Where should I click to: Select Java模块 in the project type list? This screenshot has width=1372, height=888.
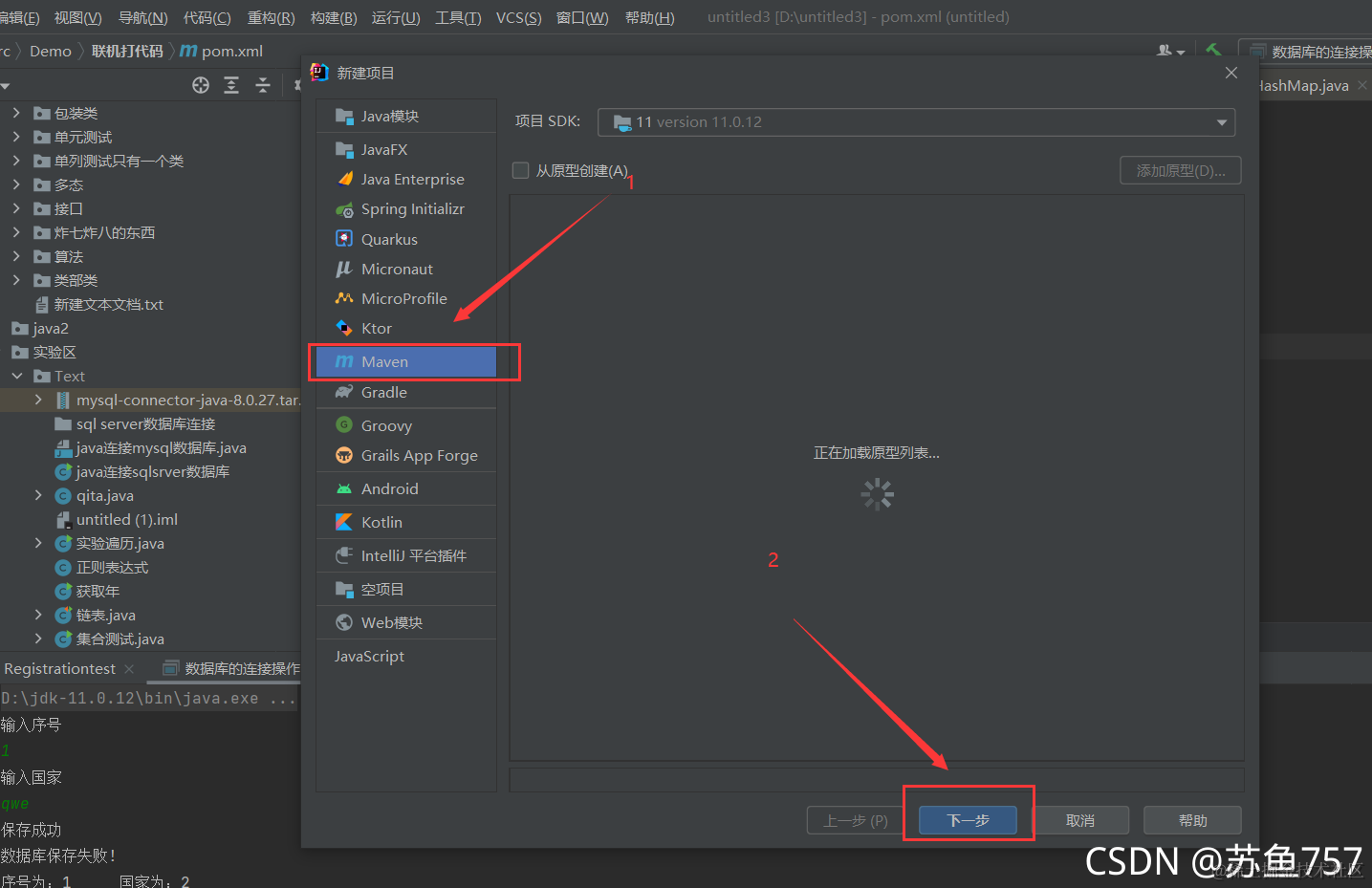(x=406, y=116)
